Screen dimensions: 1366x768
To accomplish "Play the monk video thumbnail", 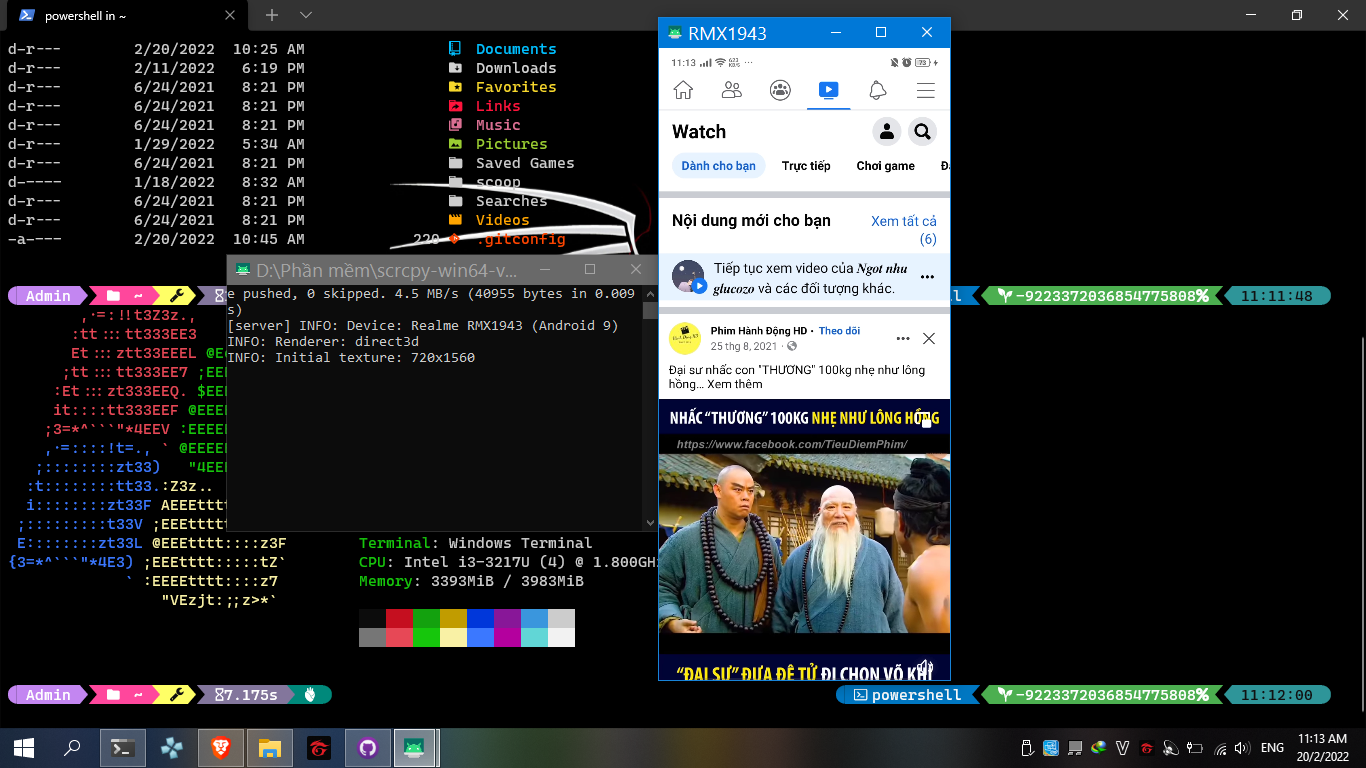I will [x=804, y=543].
